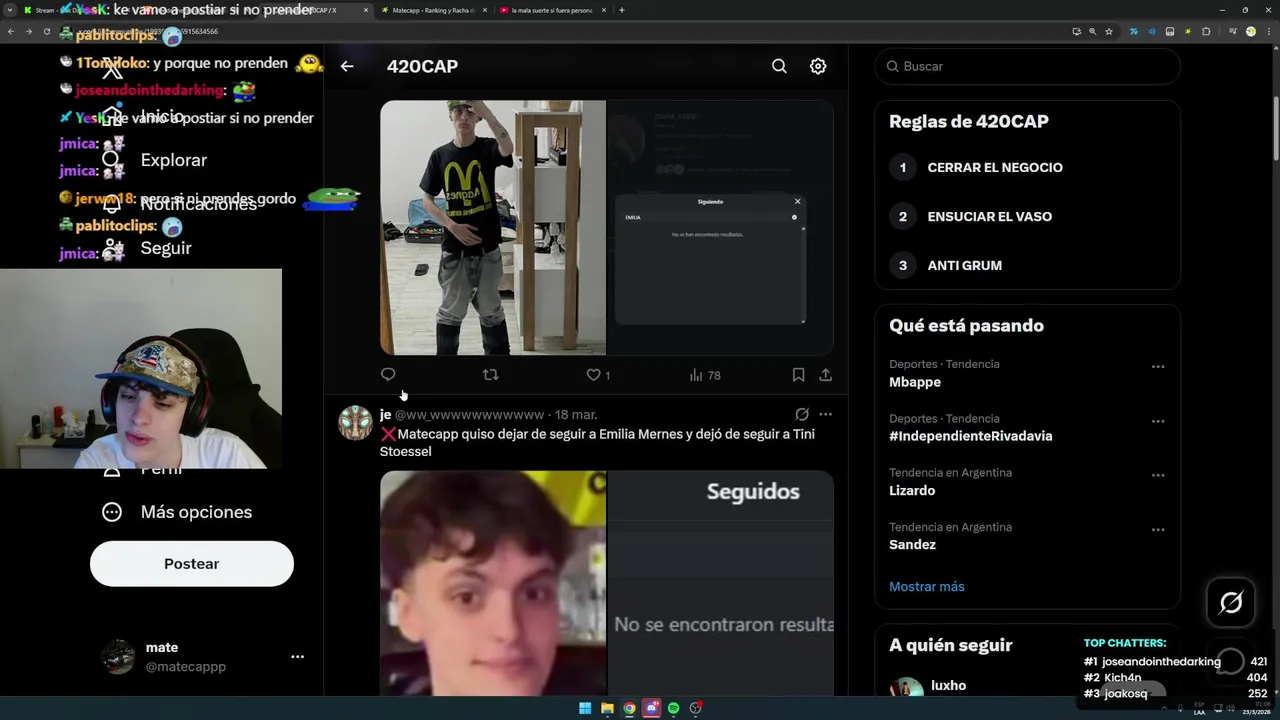Image resolution: width=1280 pixels, height=720 pixels.
Task: Open options for Lizardo trend
Action: (1158, 475)
